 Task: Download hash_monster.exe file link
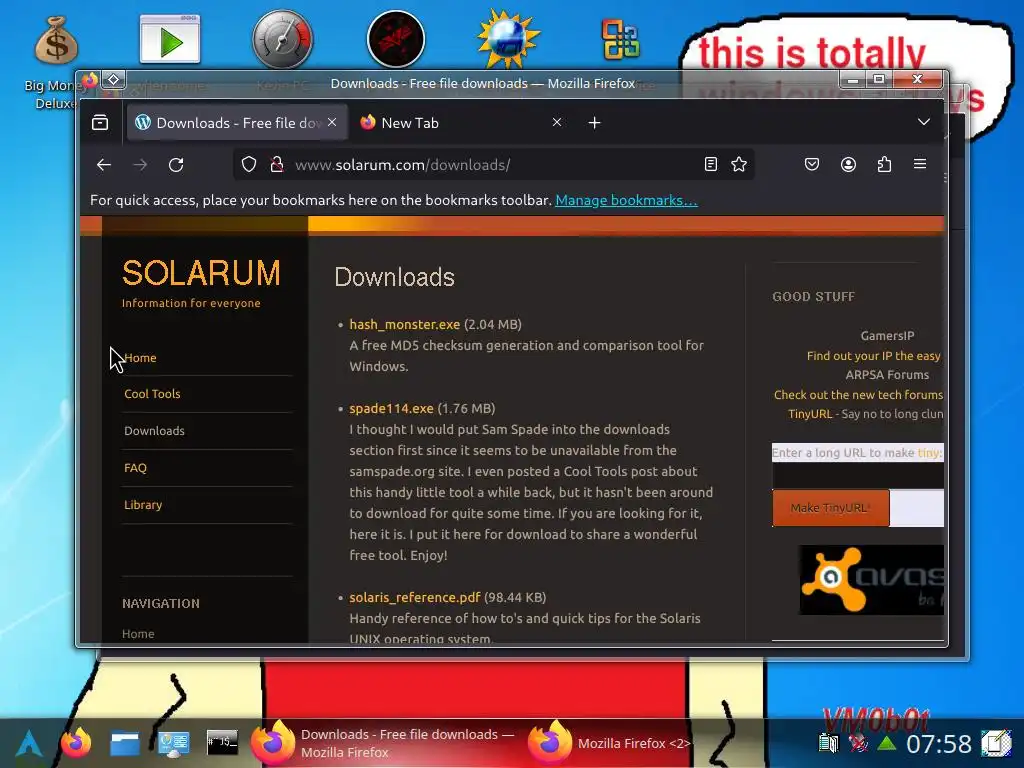(404, 325)
